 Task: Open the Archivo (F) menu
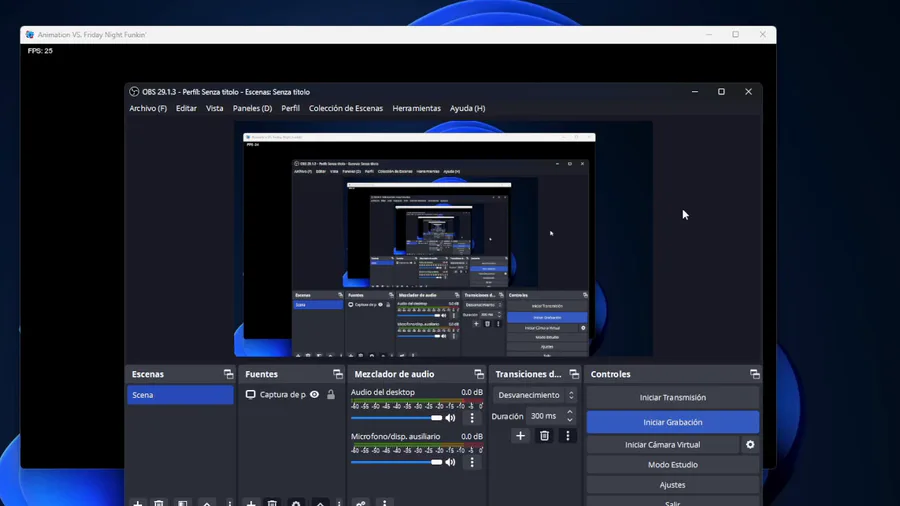[148, 108]
